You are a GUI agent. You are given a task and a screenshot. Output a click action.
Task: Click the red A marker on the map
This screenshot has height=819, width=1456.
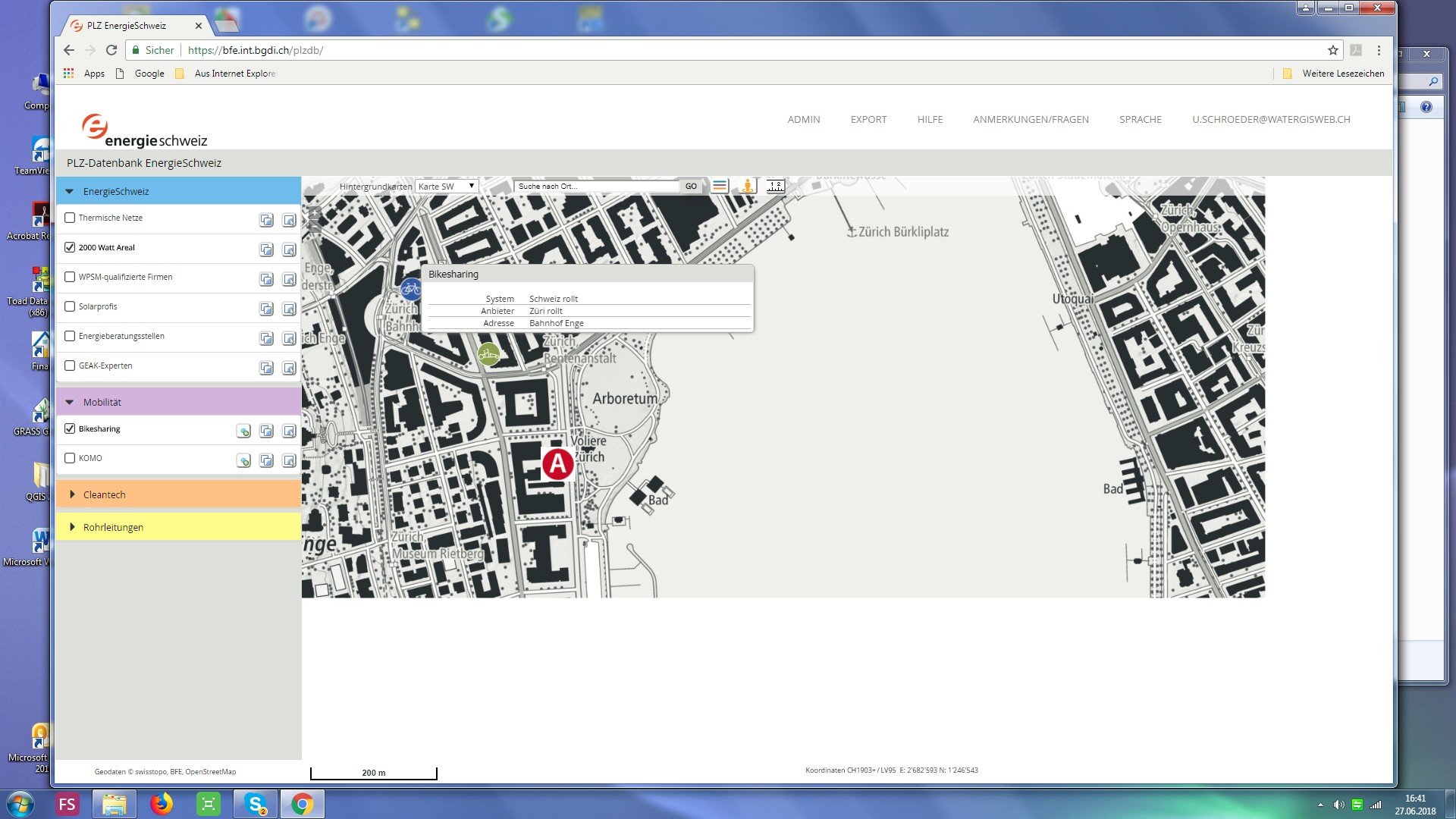tap(557, 463)
